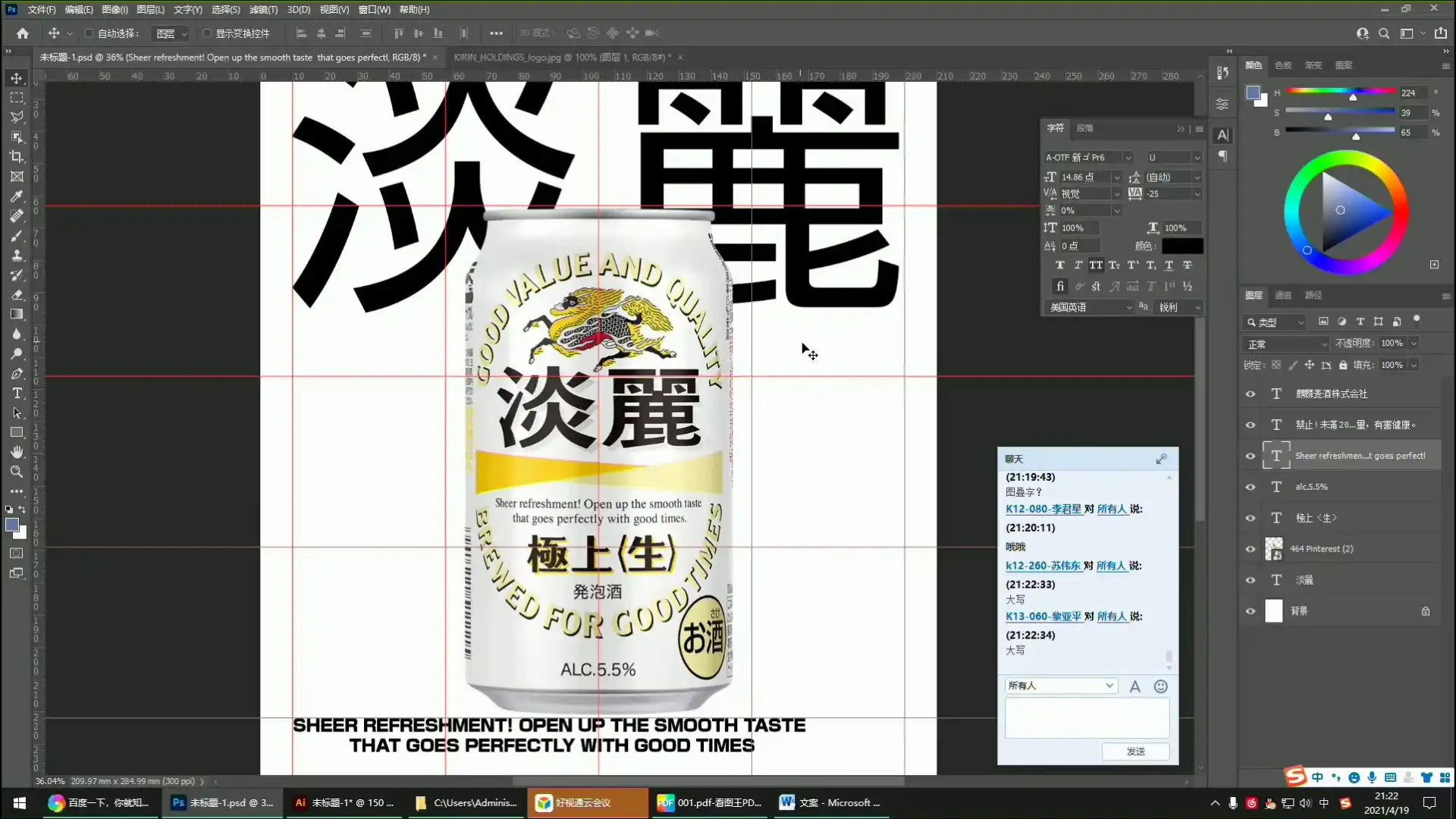Screen dimensions: 1456x819
Task: Select the Crop tool
Action: (x=17, y=157)
